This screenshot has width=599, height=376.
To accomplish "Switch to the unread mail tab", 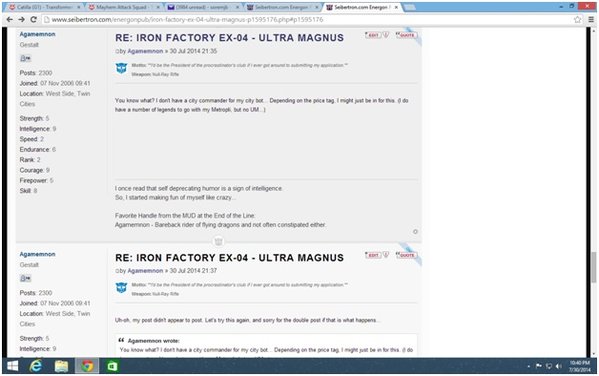I will click(204, 7).
